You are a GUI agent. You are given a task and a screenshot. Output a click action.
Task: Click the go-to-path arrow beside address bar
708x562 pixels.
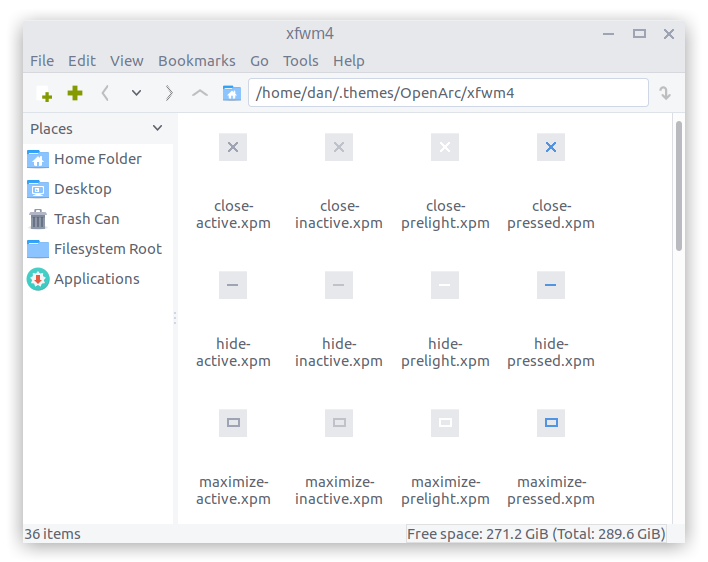point(665,93)
